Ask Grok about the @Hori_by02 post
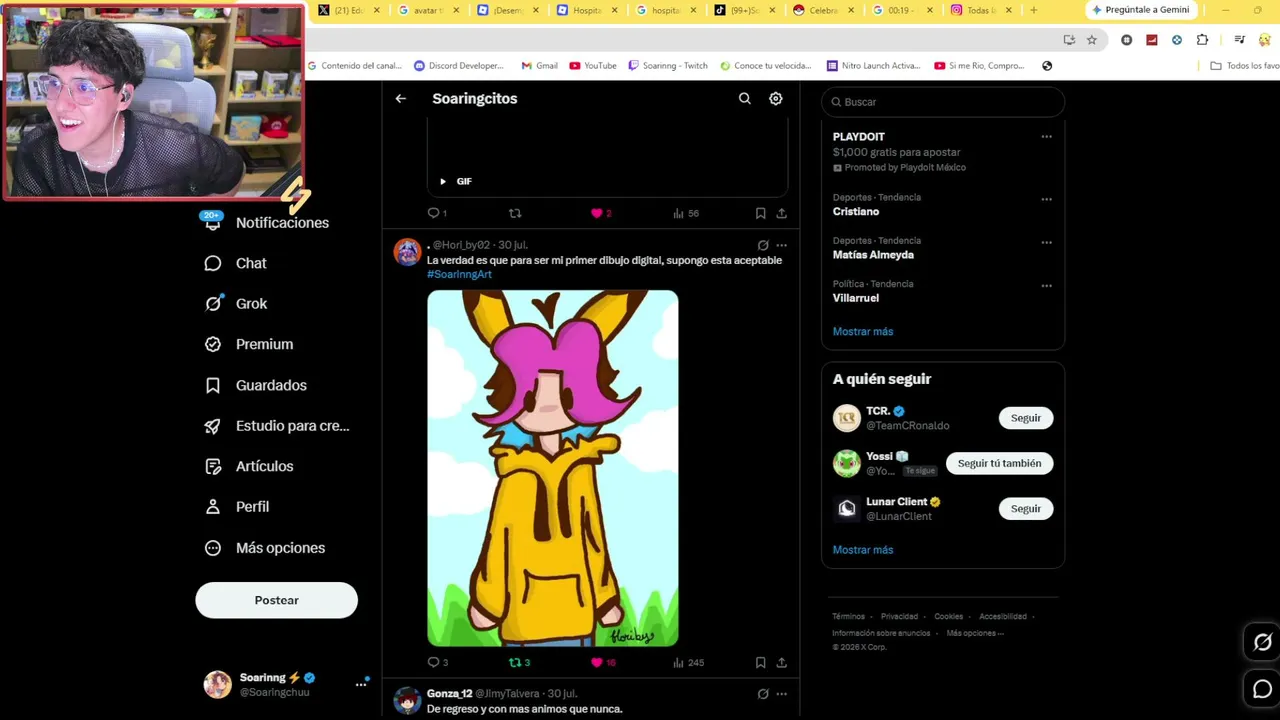 (763, 245)
